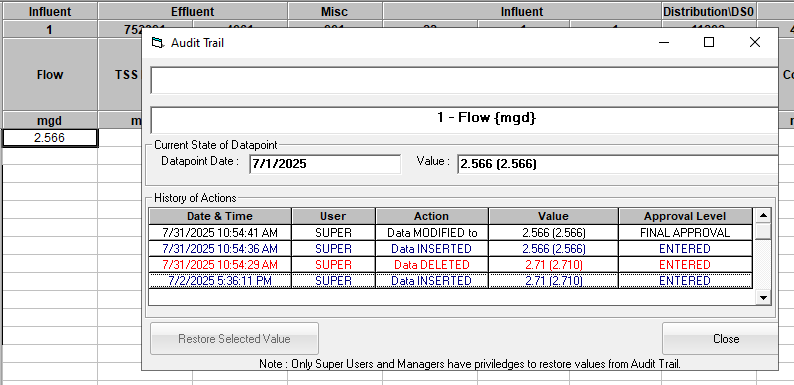Click the Close button
The height and width of the screenshot is (385, 794).
pyautogui.click(x=720, y=338)
